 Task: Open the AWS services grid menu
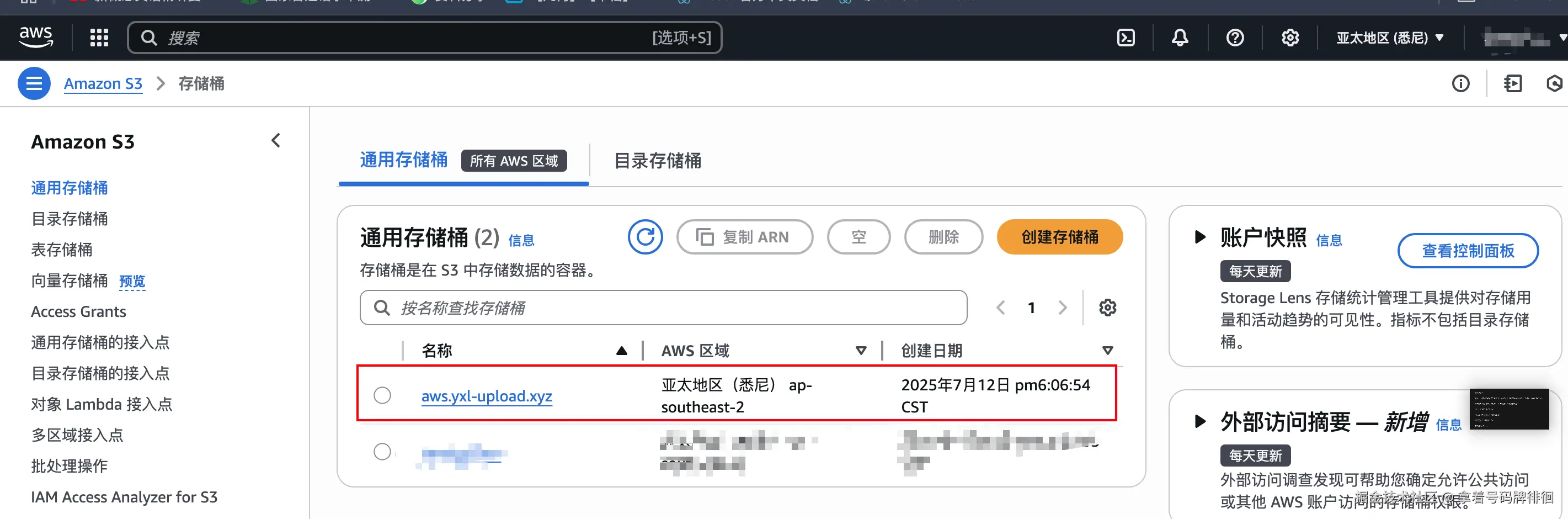[x=99, y=38]
